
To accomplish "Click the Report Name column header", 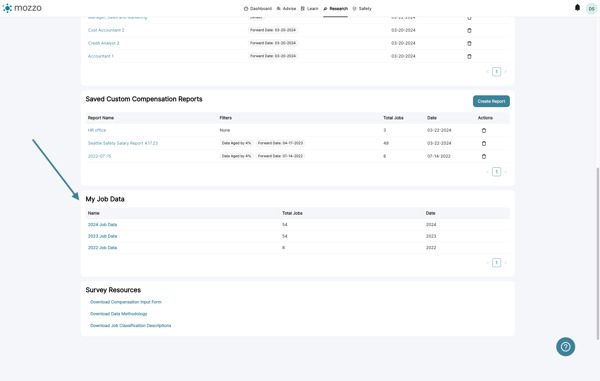I will point(101,118).
